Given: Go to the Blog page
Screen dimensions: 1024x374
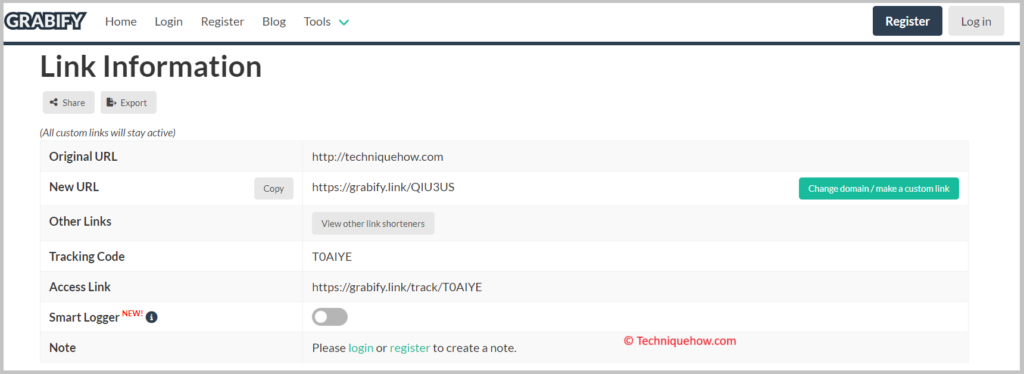Looking at the screenshot, I should click(274, 22).
